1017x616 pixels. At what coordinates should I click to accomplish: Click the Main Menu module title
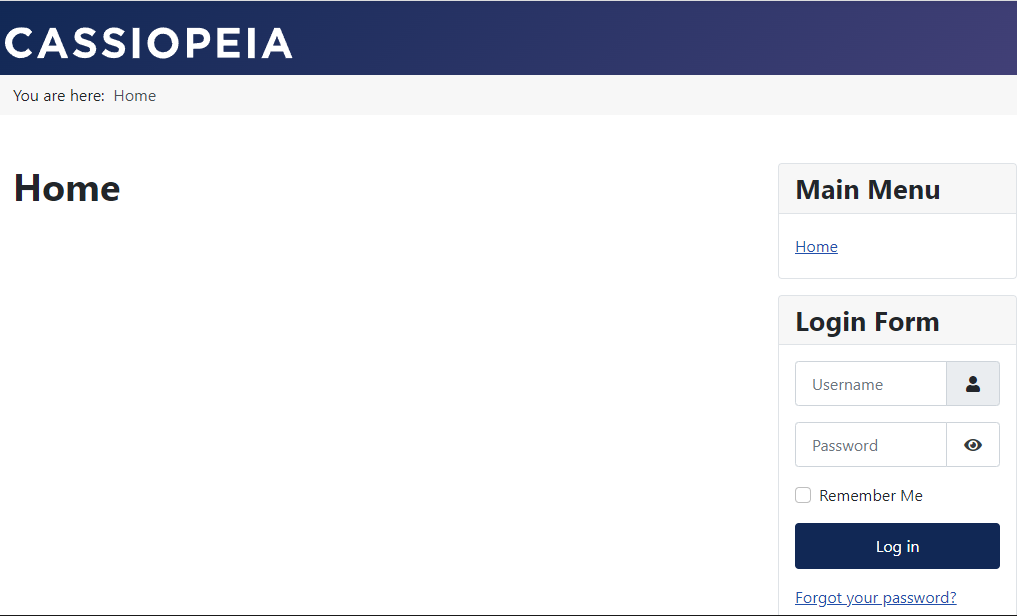click(867, 190)
